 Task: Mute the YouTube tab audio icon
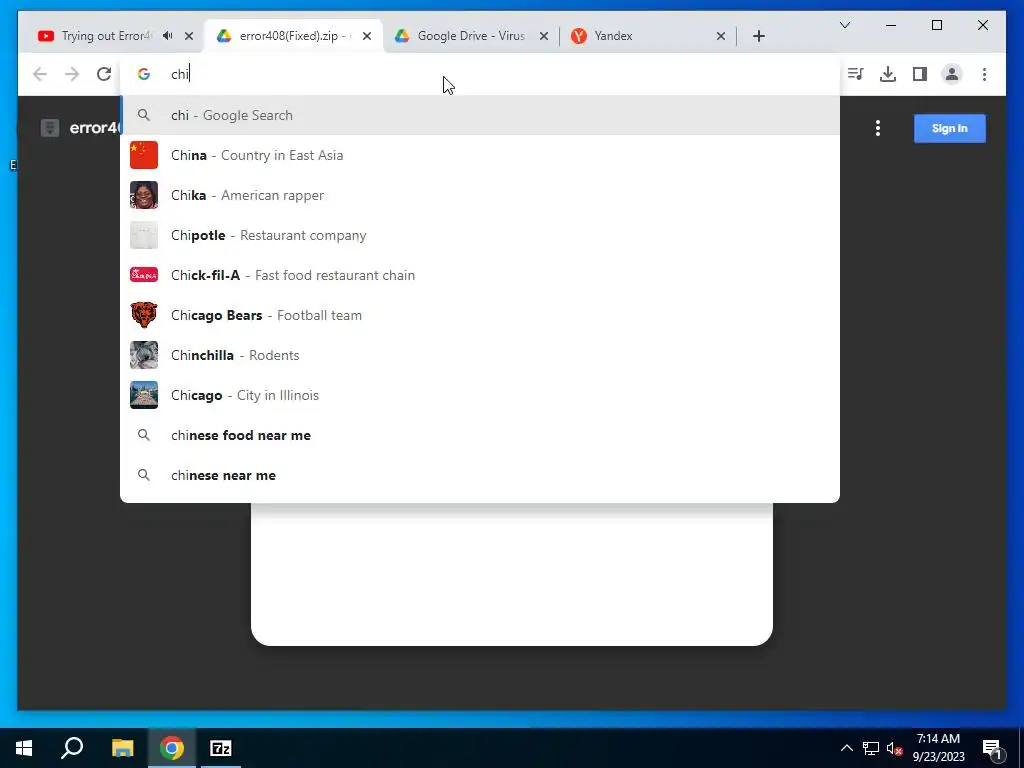point(168,36)
